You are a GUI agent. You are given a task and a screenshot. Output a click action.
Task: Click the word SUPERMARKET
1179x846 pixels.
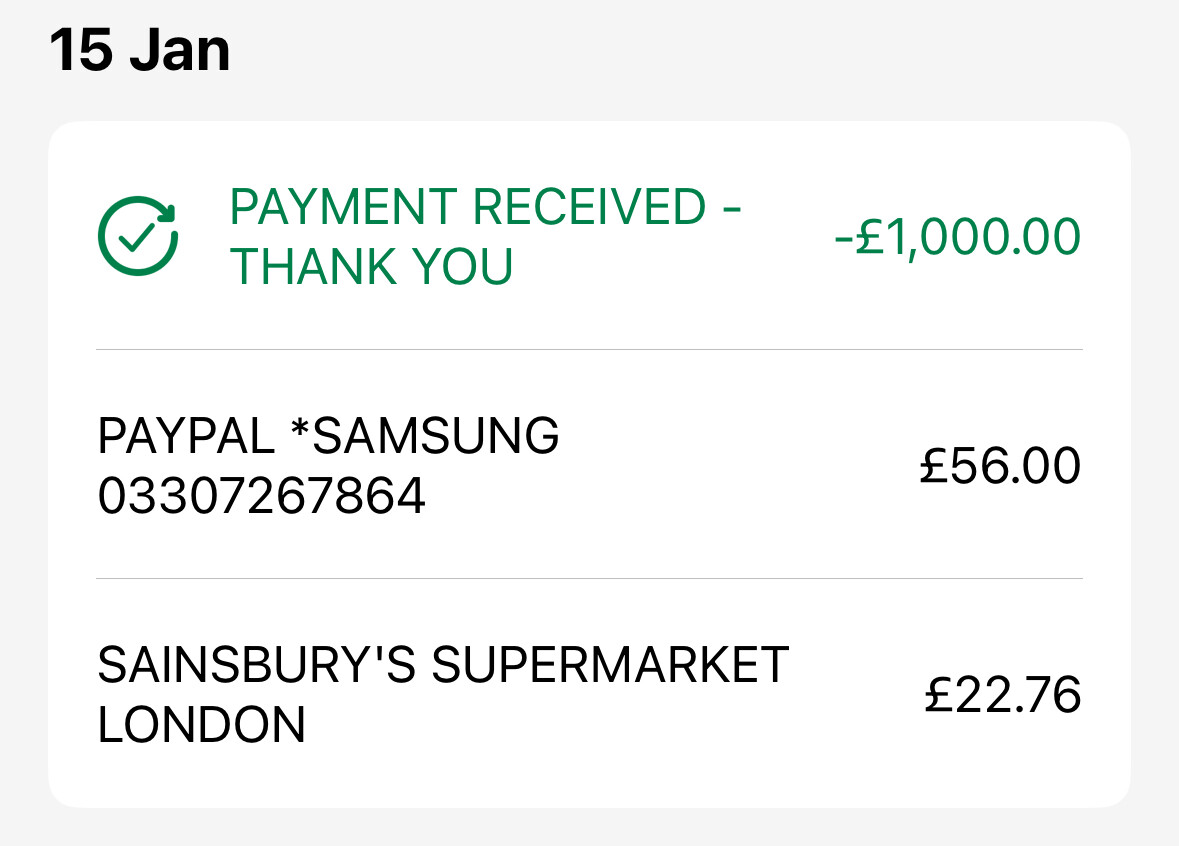coord(610,666)
